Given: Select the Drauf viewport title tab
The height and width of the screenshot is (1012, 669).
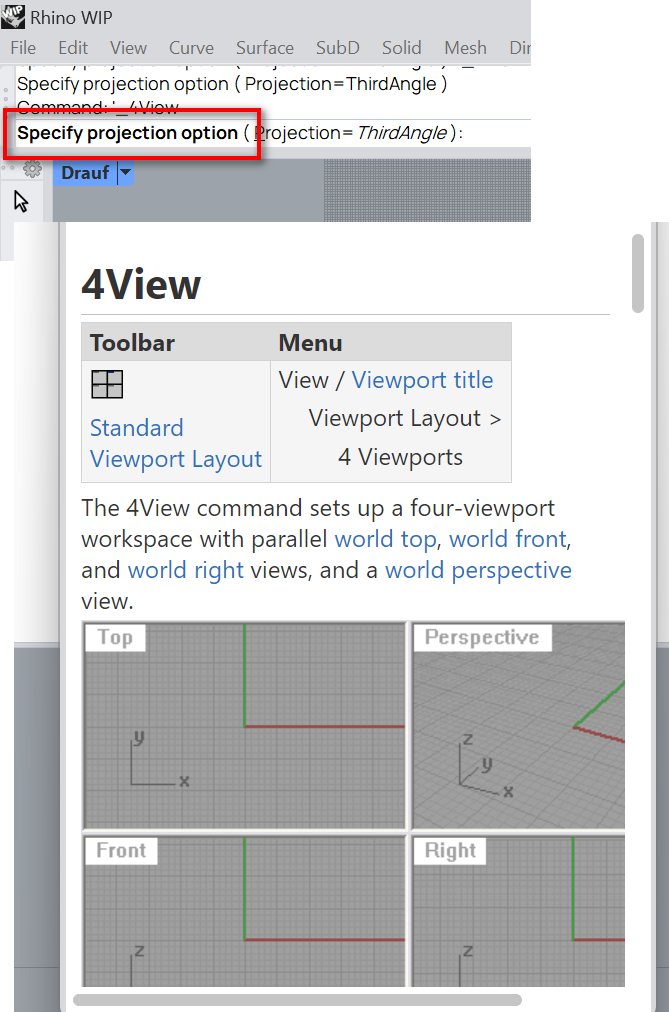Looking at the screenshot, I should 85,173.
